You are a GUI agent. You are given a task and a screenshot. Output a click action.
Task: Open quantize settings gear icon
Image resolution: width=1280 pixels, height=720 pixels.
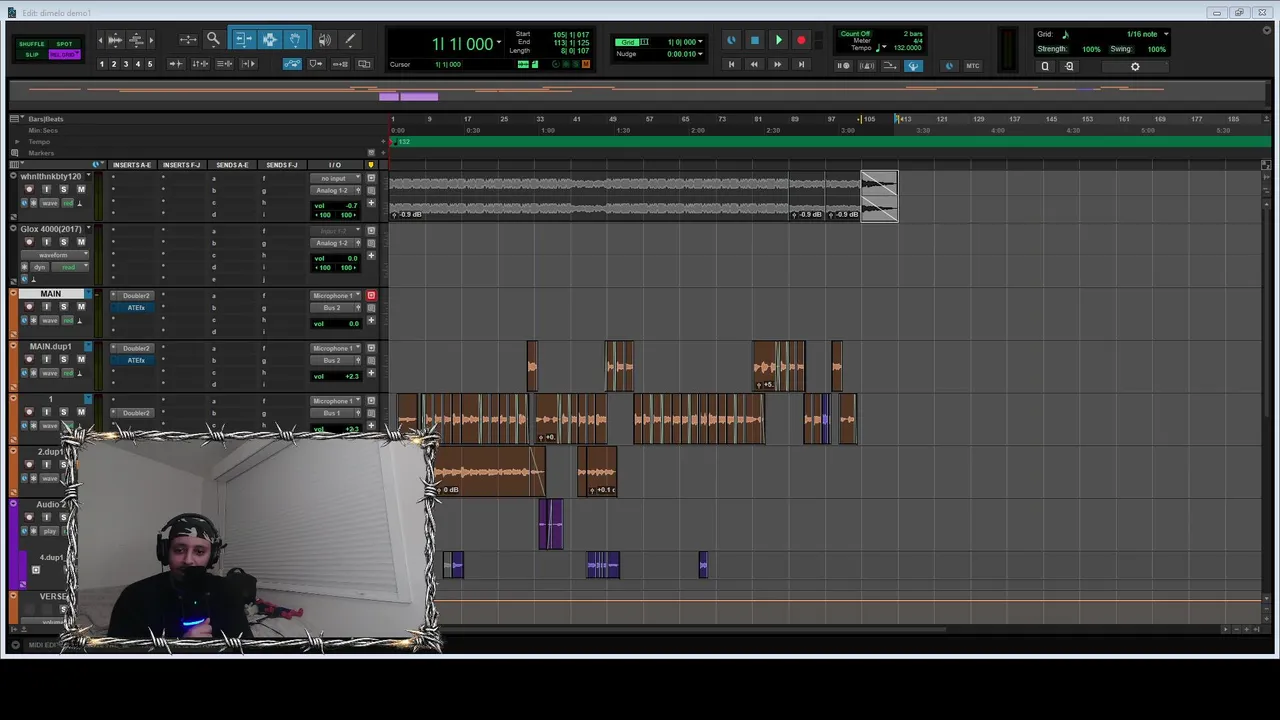tap(1135, 66)
